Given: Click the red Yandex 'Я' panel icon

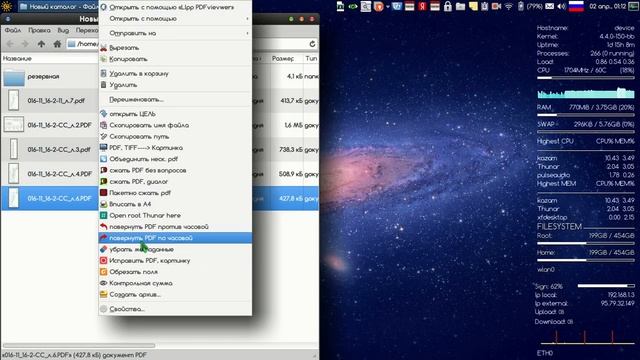Looking at the screenshot, I should click(422, 7).
